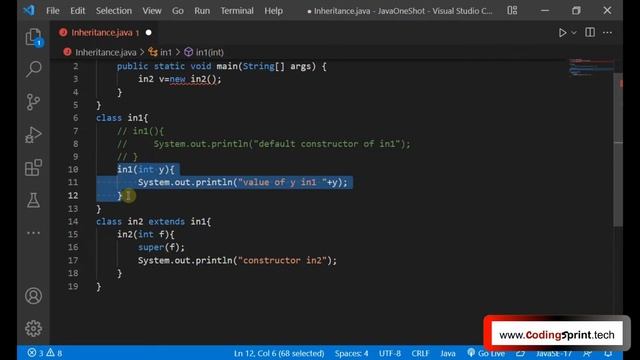This screenshot has width=640, height=360.
Task: Open the errors and warnings problems indicator
Action: [45, 353]
